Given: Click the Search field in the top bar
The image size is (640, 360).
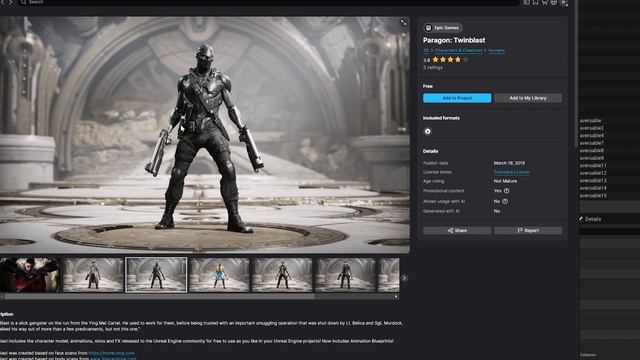Looking at the screenshot, I should point(269,2).
